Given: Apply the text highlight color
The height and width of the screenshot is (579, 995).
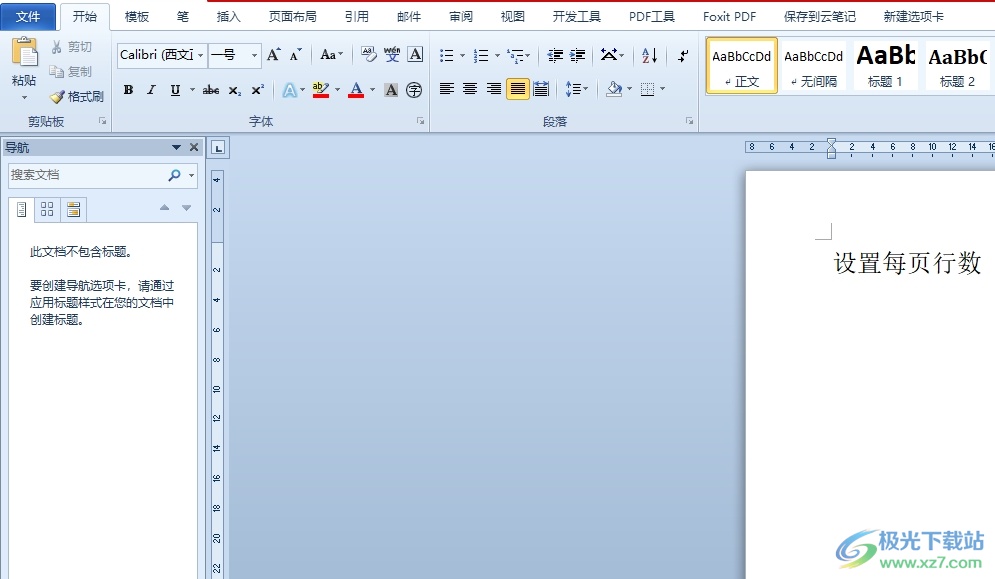Looking at the screenshot, I should point(321,90).
